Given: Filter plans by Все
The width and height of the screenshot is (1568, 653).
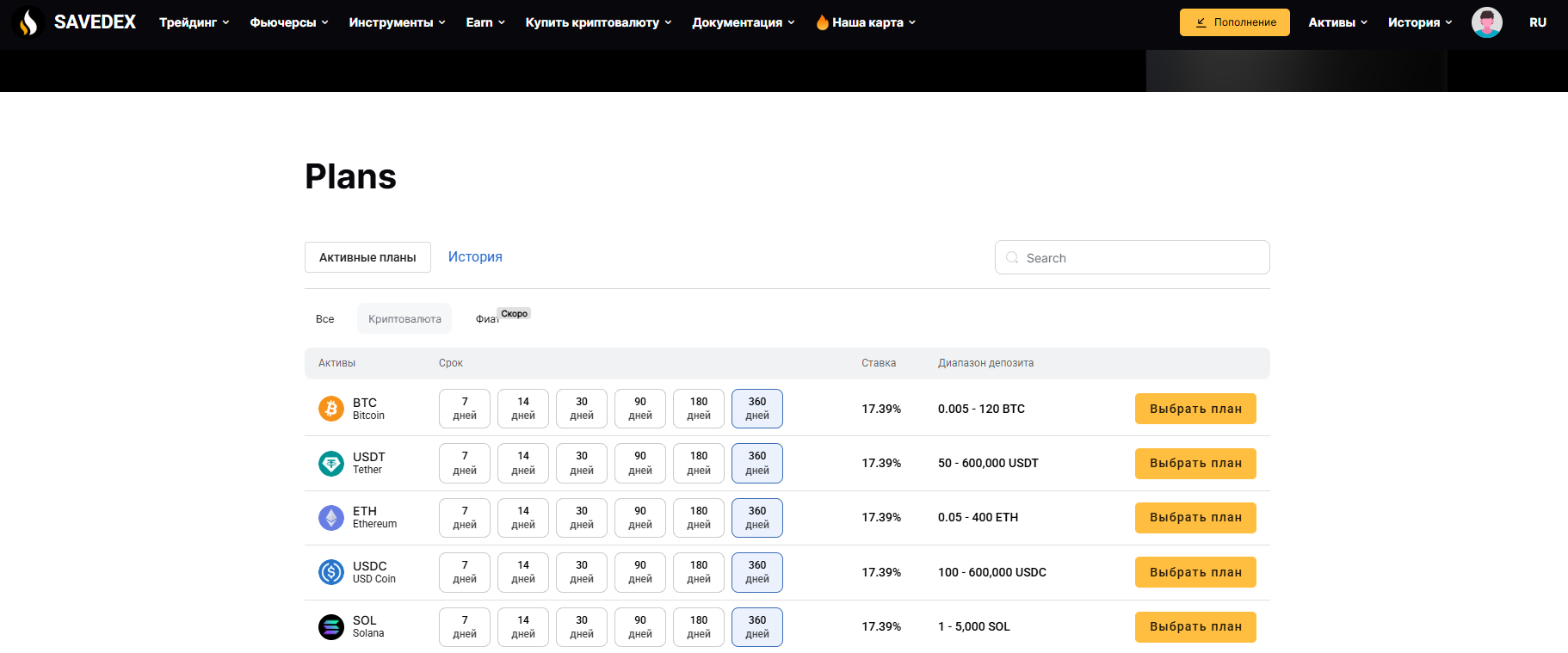Looking at the screenshot, I should (324, 318).
